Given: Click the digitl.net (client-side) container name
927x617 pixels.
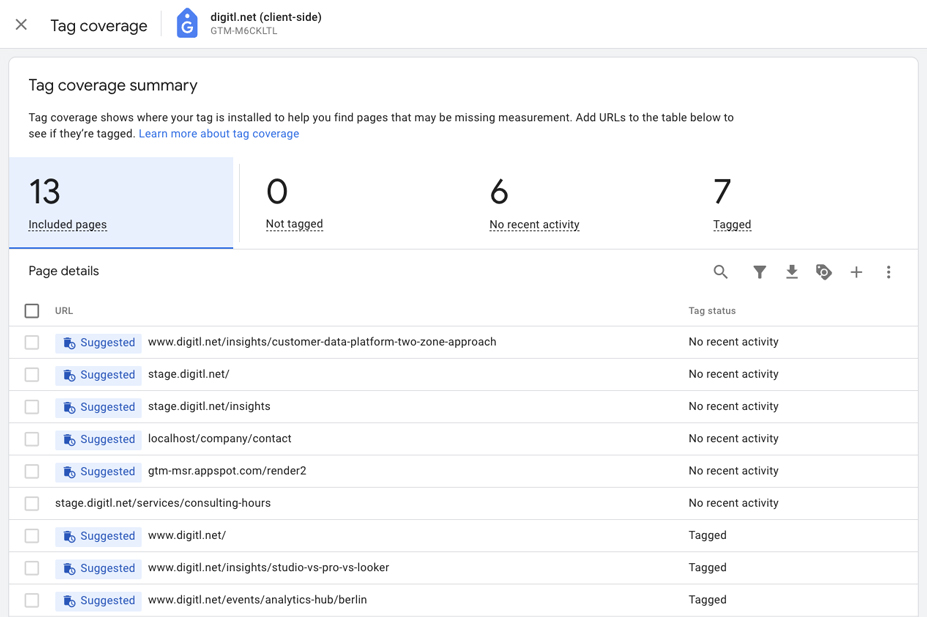Looking at the screenshot, I should point(266,17).
